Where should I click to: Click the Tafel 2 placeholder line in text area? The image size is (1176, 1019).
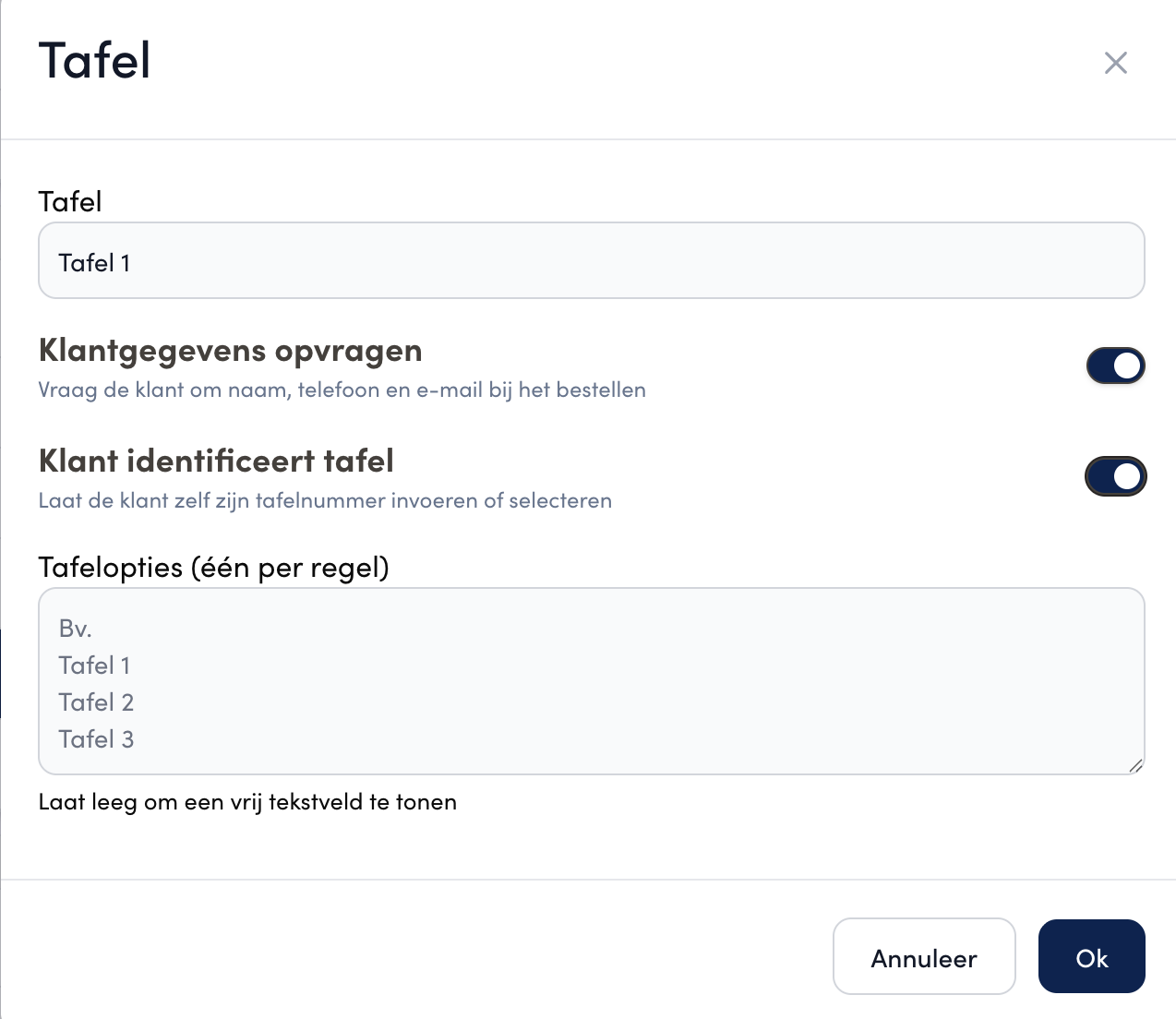tap(96, 702)
